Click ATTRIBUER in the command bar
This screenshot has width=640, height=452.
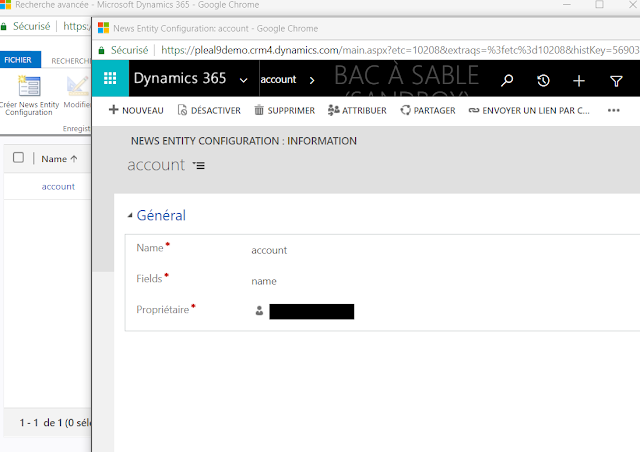(x=357, y=110)
